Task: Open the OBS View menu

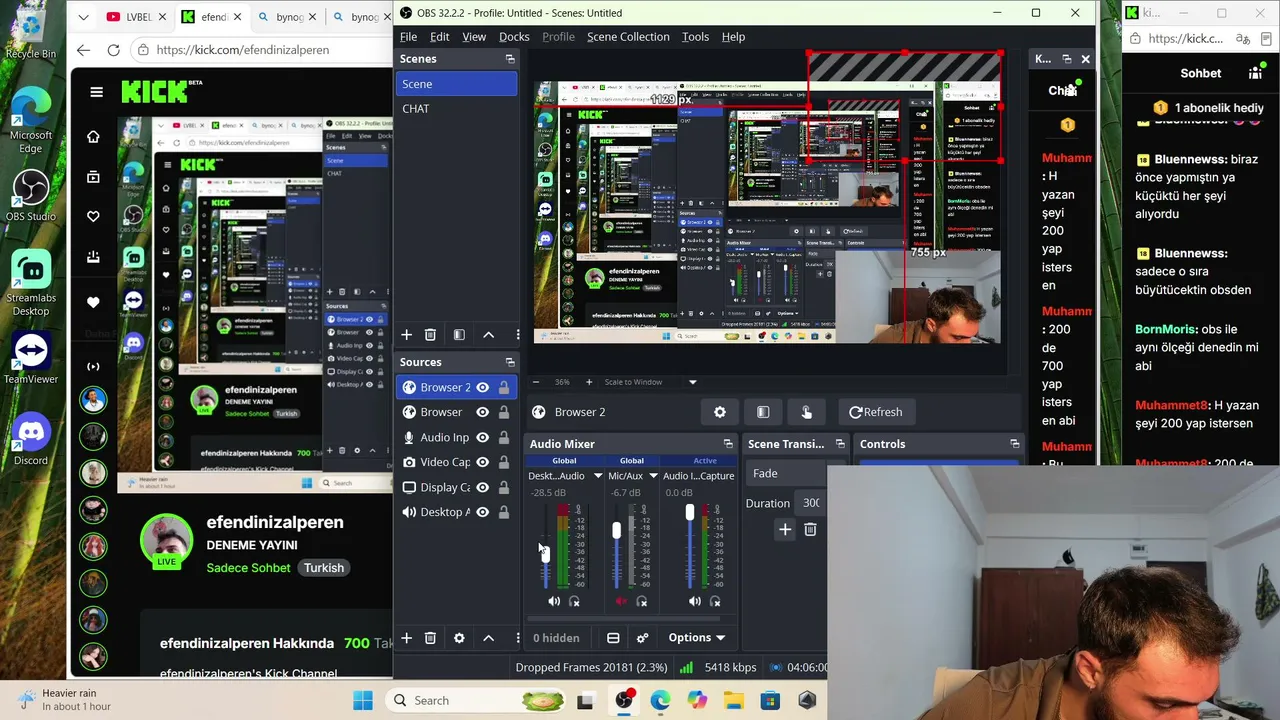Action: coord(474,37)
